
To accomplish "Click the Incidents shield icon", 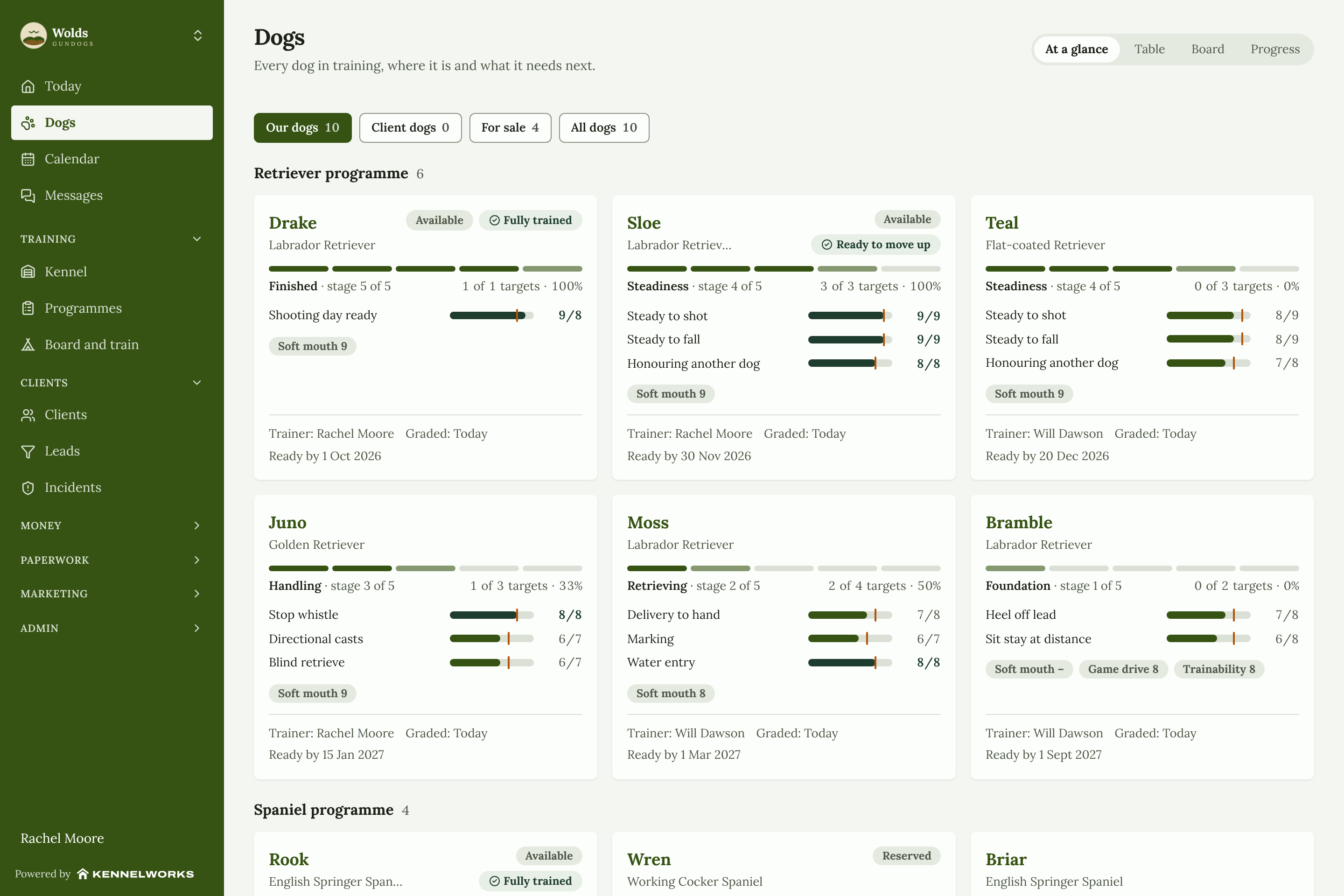I will (28, 487).
